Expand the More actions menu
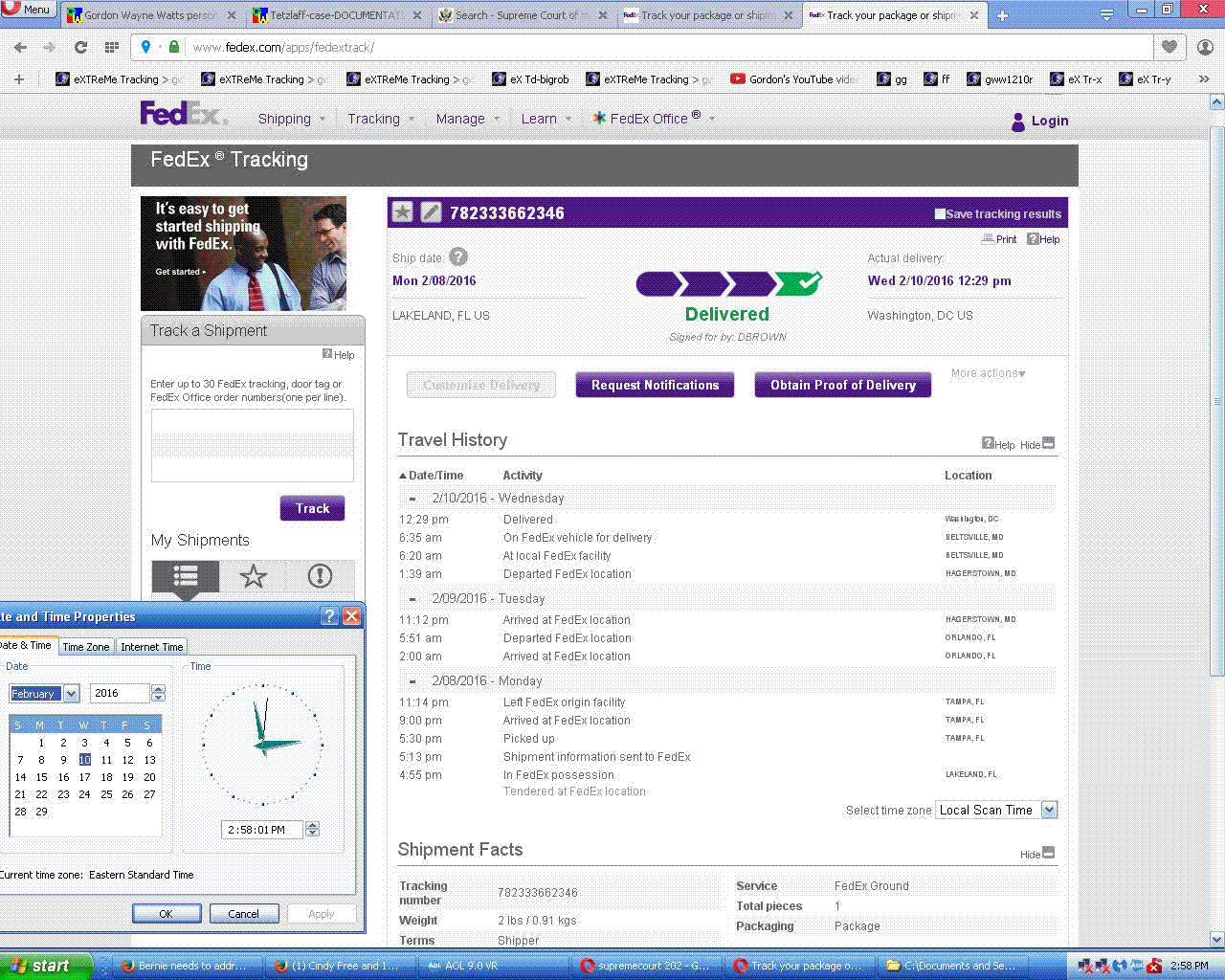The width and height of the screenshot is (1225, 980). point(988,373)
